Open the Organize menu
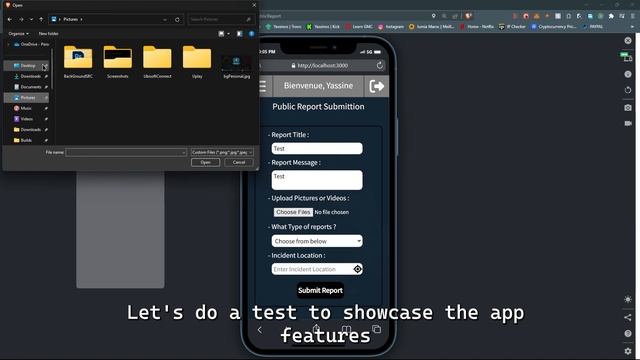The image size is (640, 360). click(x=18, y=33)
